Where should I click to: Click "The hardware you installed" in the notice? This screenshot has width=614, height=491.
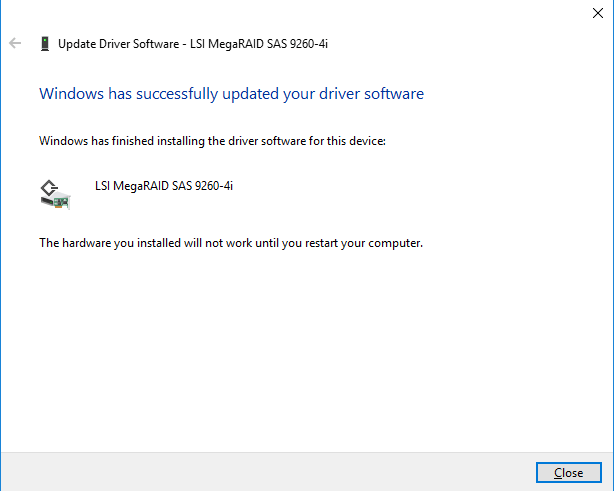[x=112, y=243]
